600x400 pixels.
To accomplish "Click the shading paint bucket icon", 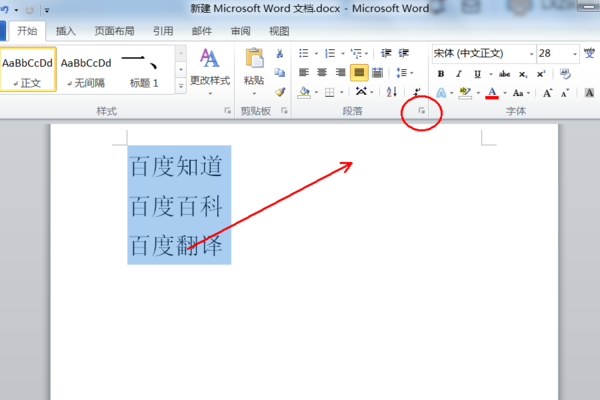I will tap(304, 92).
